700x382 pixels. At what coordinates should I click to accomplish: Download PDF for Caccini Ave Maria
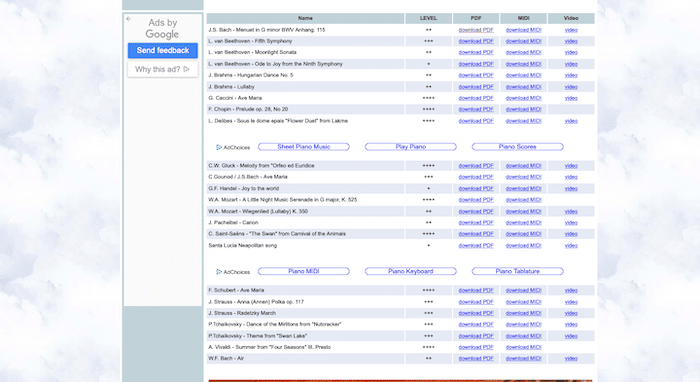point(476,98)
